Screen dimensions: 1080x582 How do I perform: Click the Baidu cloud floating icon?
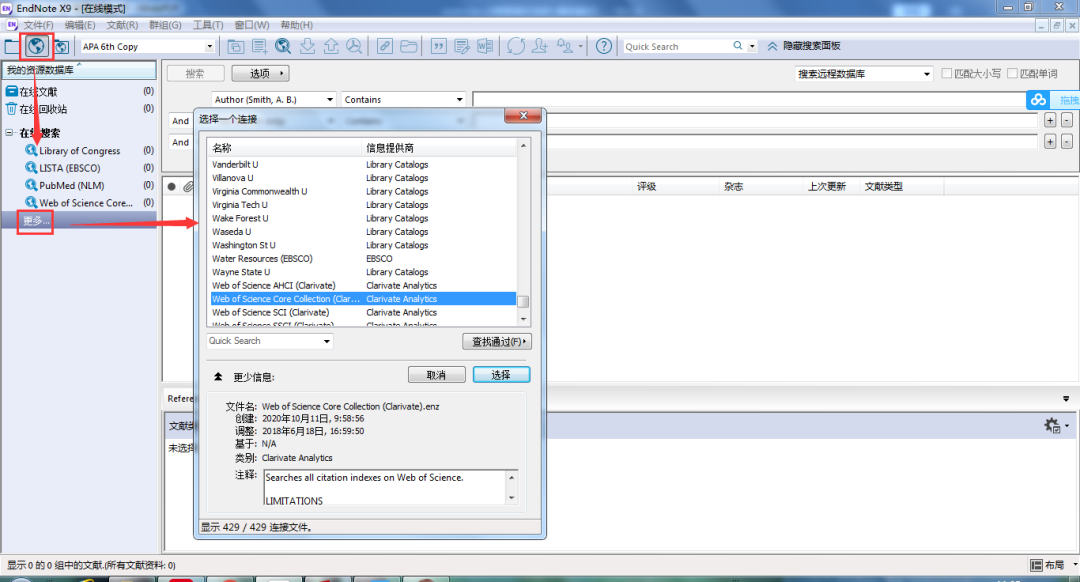click(x=1039, y=100)
